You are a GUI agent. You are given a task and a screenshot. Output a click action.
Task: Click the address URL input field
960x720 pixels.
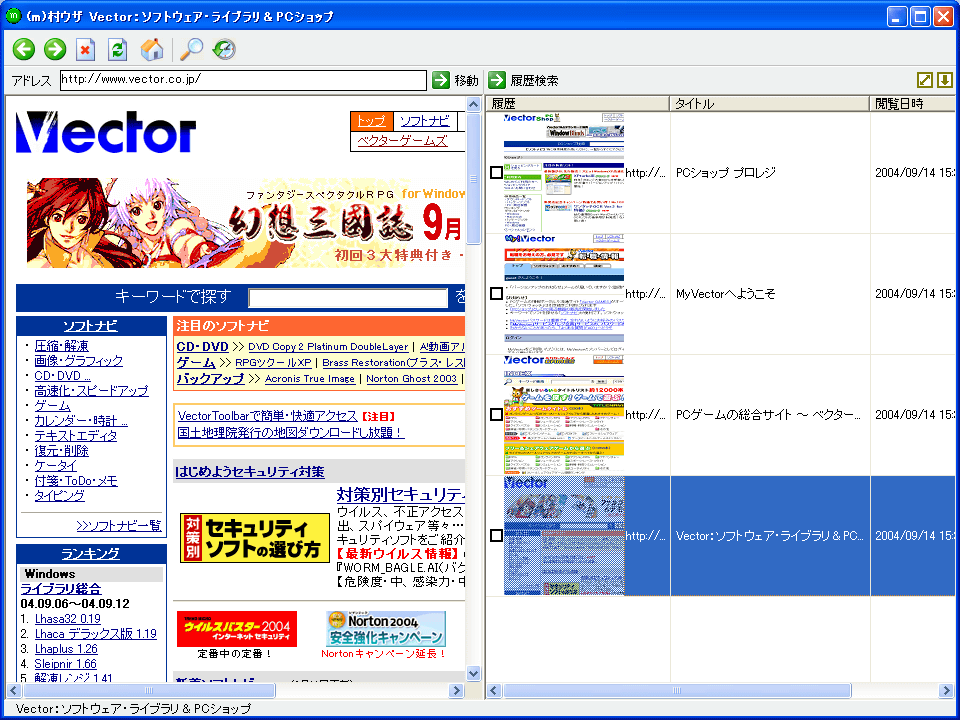(243, 80)
